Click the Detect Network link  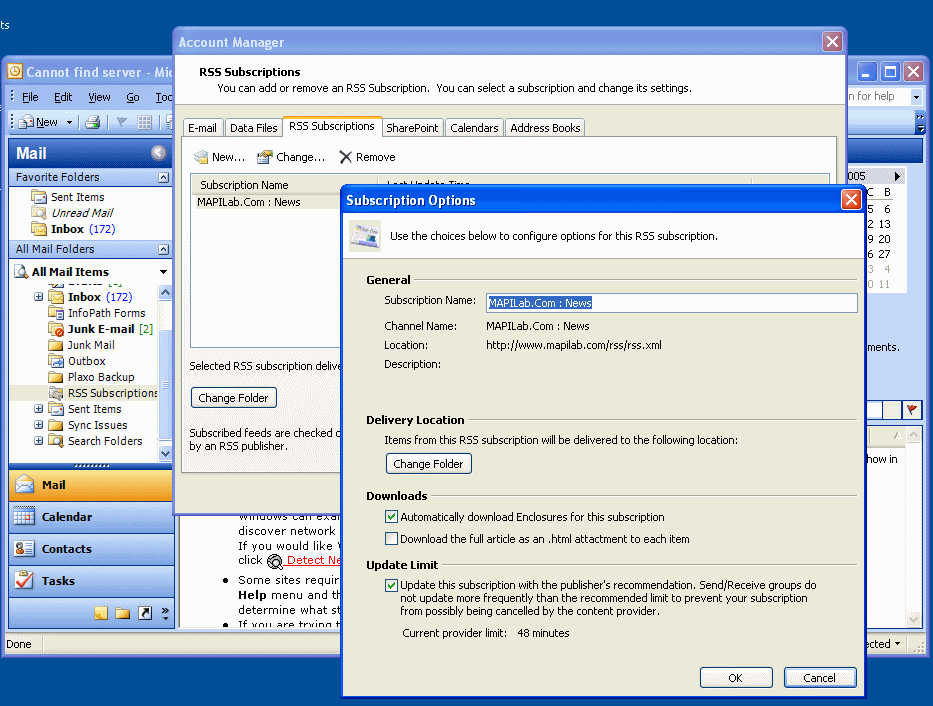[x=314, y=560]
